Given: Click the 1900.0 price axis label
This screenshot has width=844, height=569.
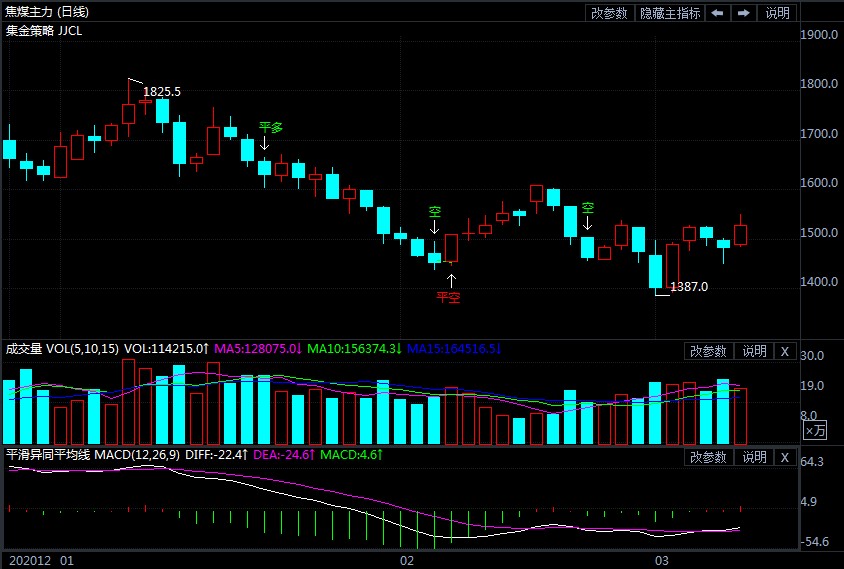Looking at the screenshot, I should click(x=819, y=35).
